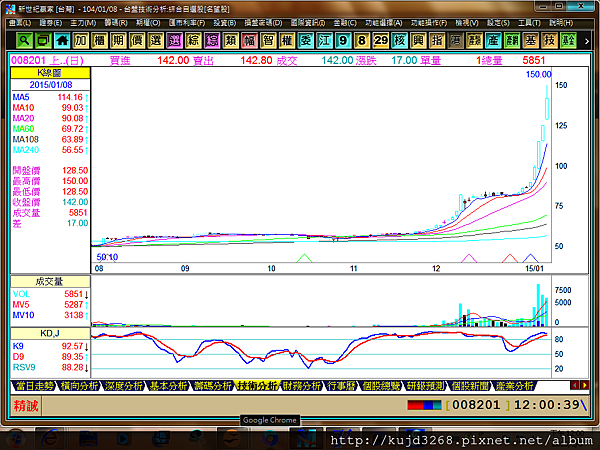600x450 pixels.
Task: Open Internet Explorer from the taskbar
Action: coord(50,439)
